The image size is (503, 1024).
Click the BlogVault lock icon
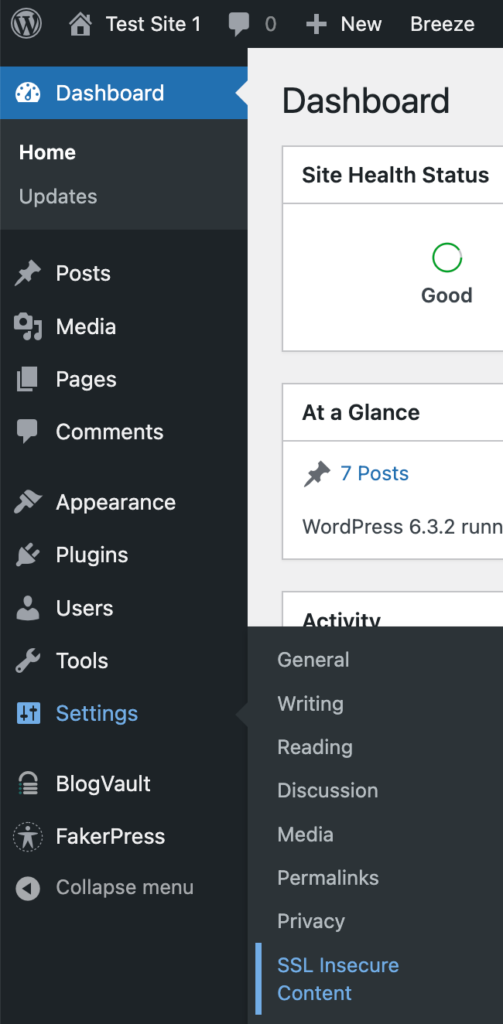pyautogui.click(x=28, y=784)
